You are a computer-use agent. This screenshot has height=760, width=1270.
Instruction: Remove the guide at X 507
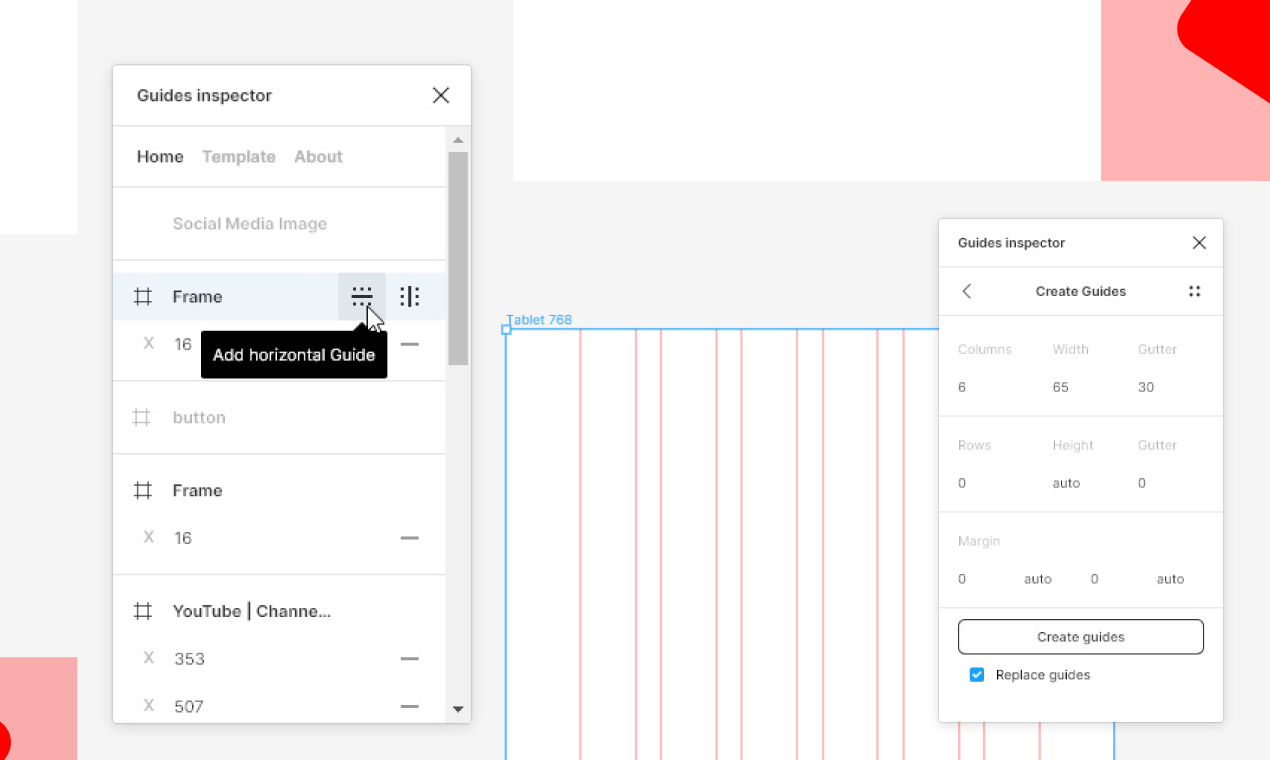tap(410, 706)
